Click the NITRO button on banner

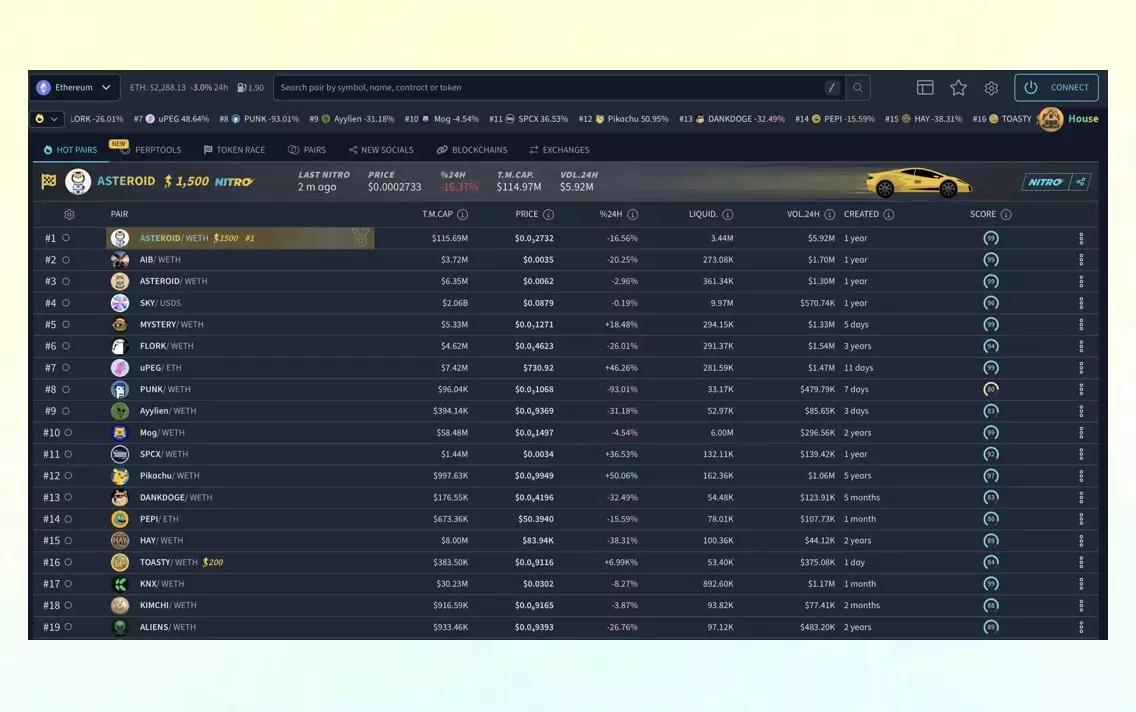[1045, 182]
